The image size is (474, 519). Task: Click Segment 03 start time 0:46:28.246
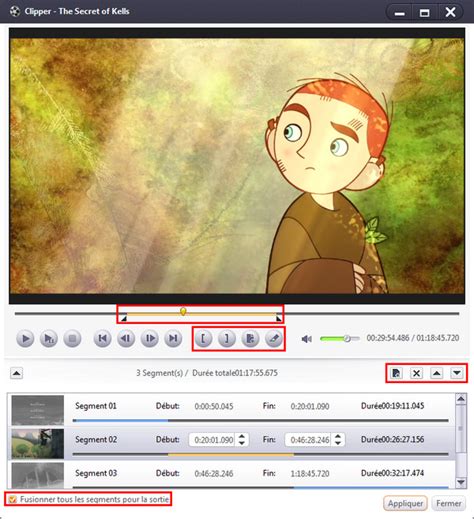[x=214, y=474]
